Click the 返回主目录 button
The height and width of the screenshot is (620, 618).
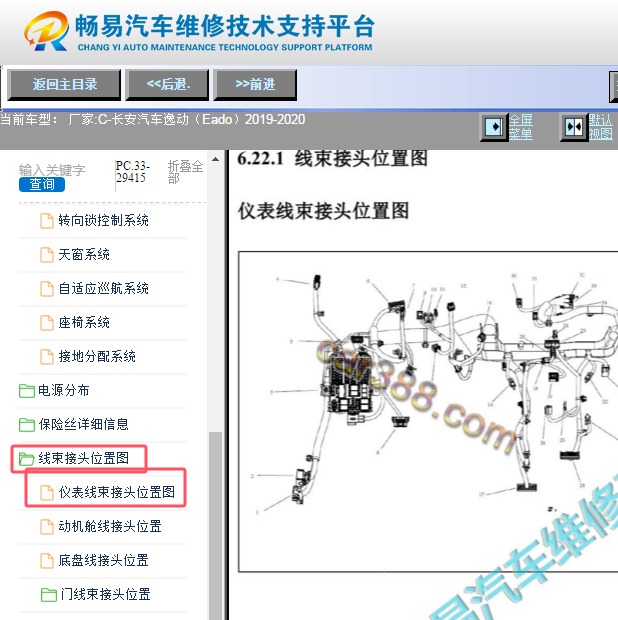coord(64,85)
